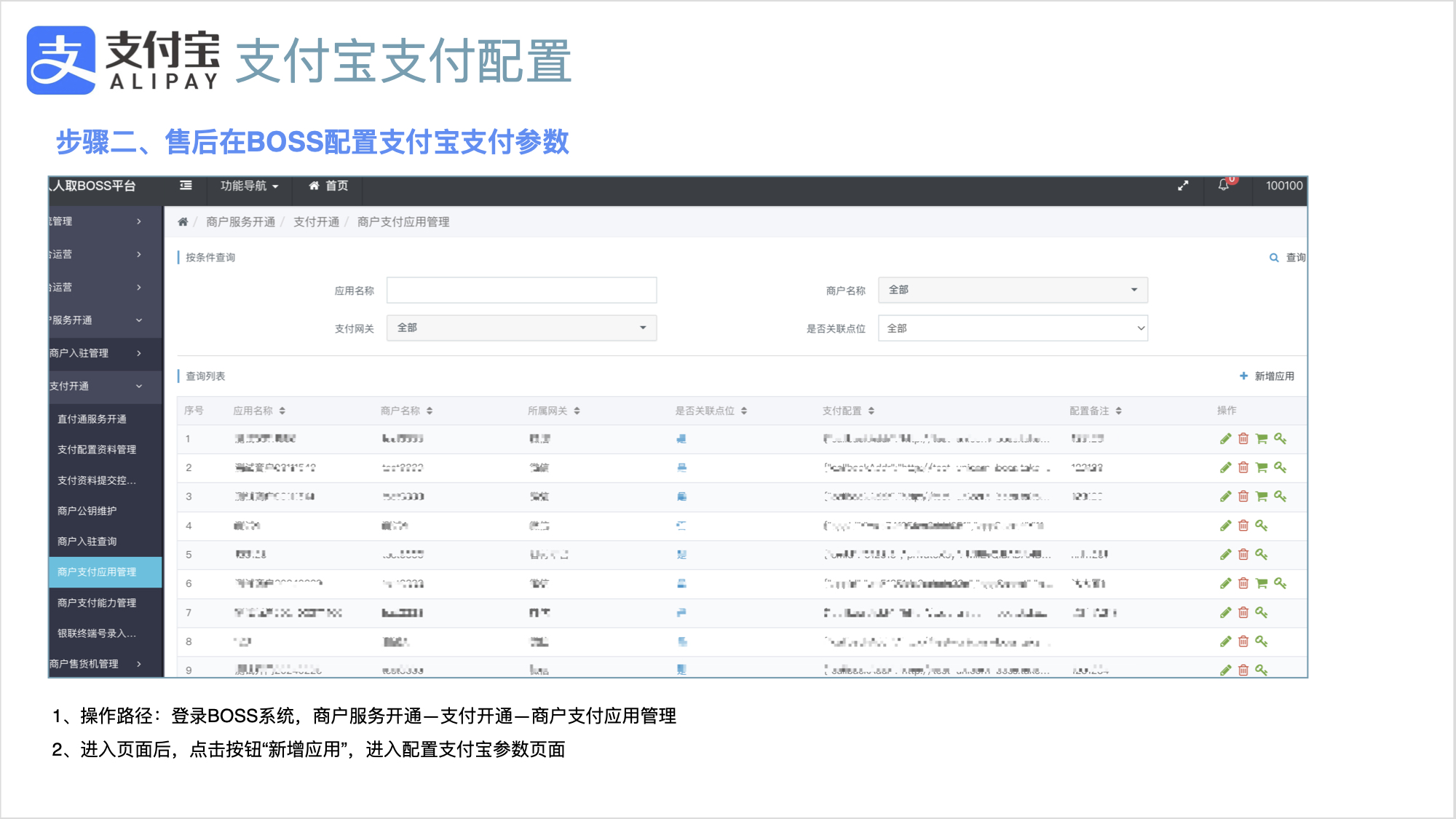Open 支付配置资料管理 in the sidebar
The image size is (1456, 819).
coord(97,450)
